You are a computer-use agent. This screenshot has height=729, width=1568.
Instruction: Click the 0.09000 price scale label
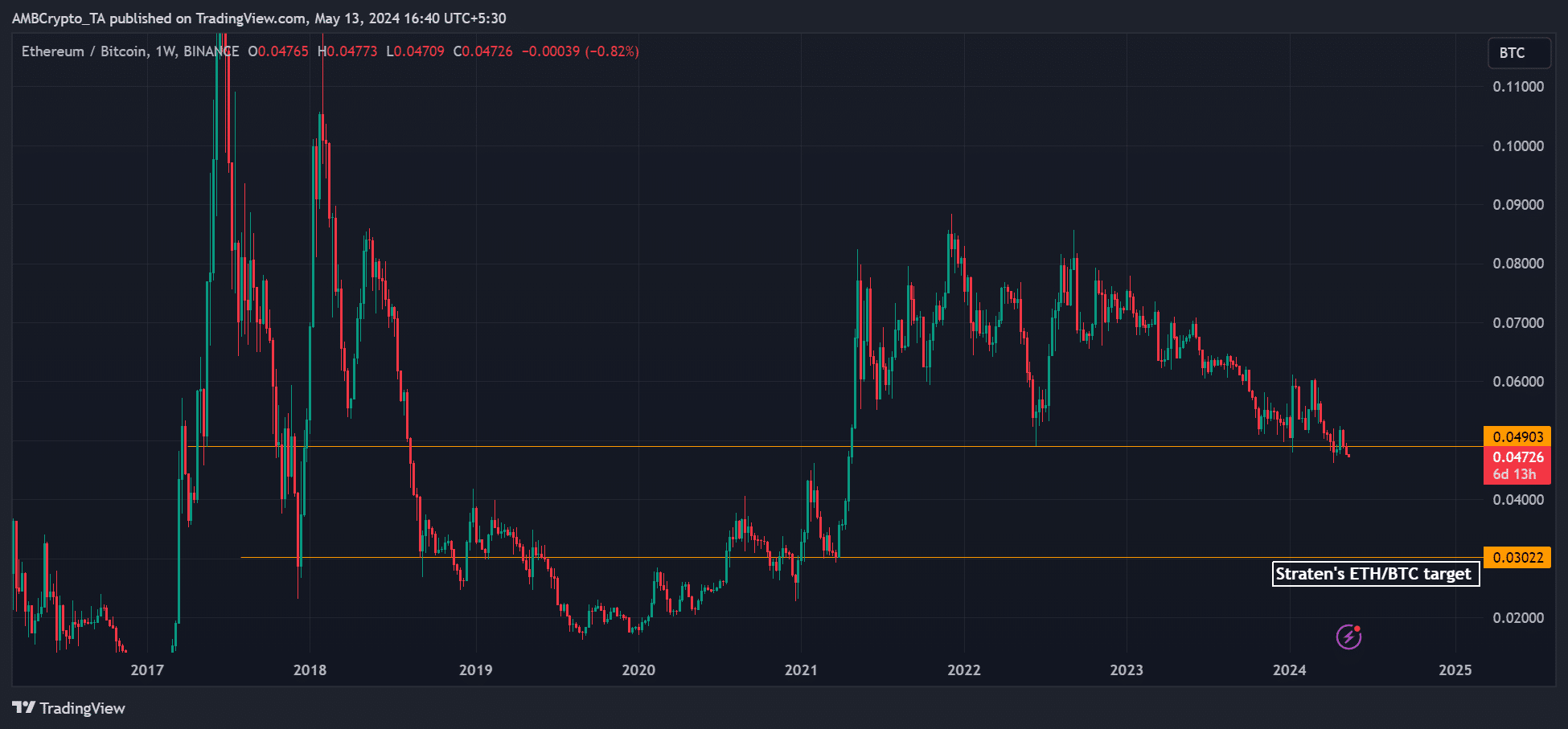pos(1518,205)
